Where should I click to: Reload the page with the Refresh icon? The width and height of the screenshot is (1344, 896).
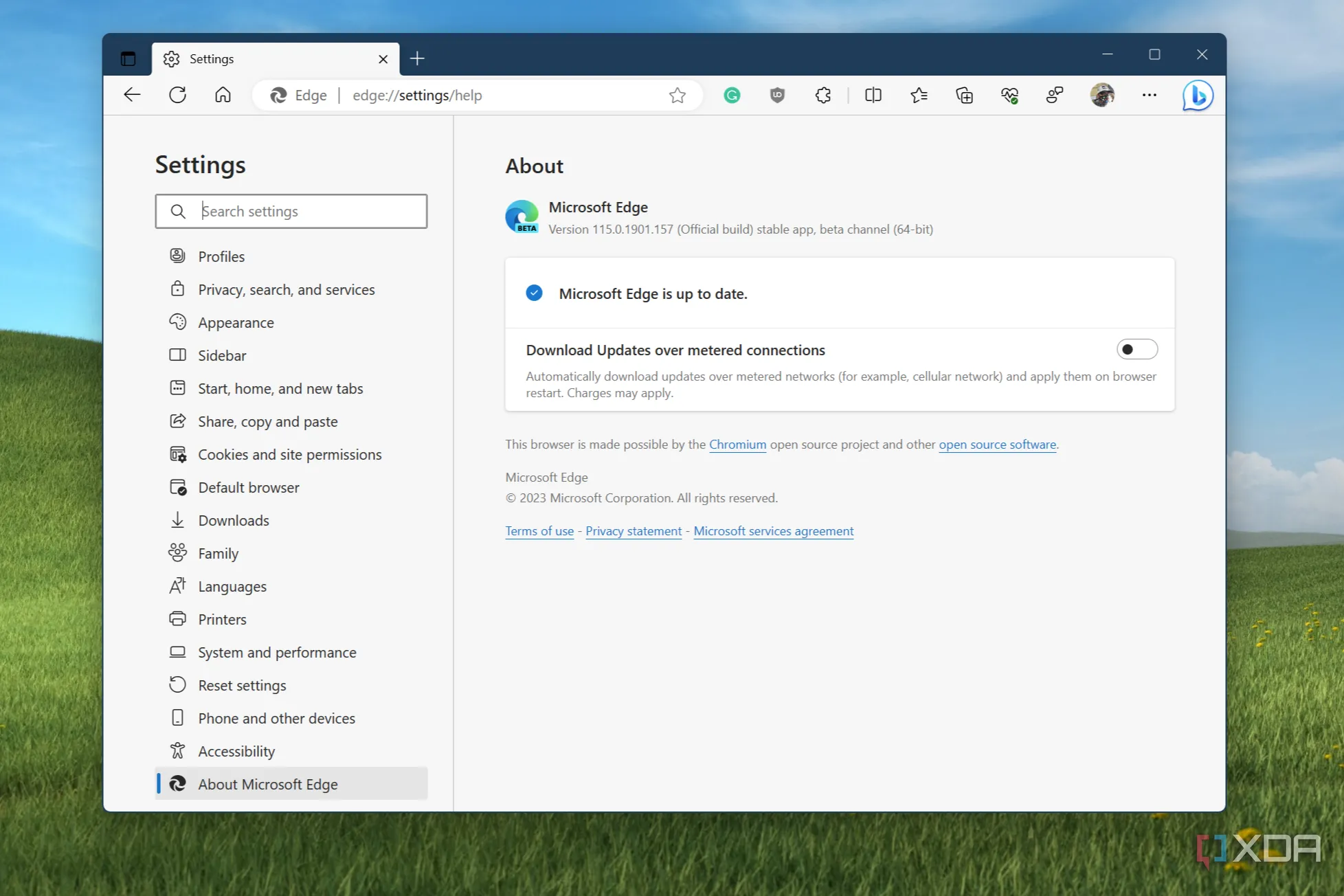[x=177, y=95]
